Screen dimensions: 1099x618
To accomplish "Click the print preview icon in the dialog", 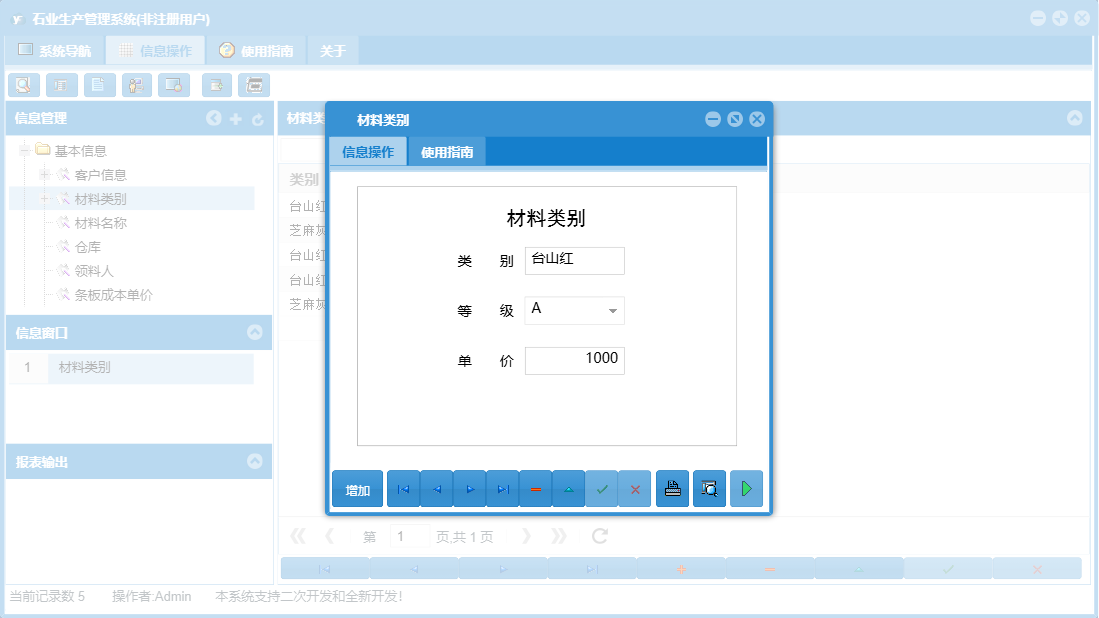I will tap(709, 489).
